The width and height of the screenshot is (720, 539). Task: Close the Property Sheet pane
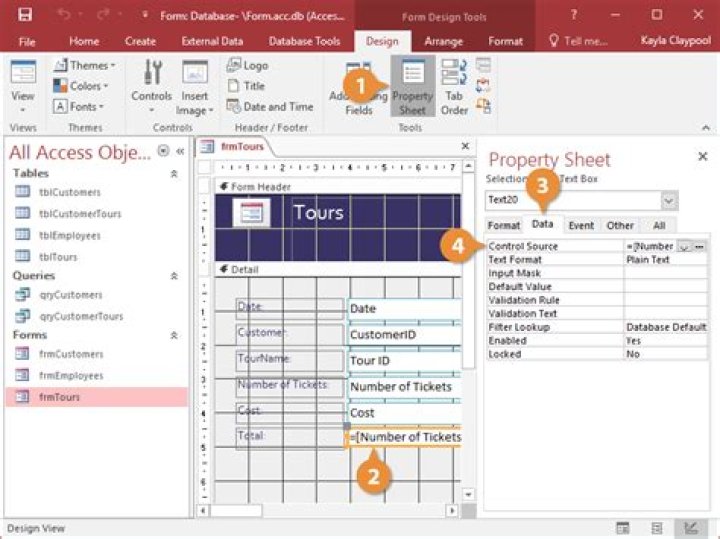(703, 157)
